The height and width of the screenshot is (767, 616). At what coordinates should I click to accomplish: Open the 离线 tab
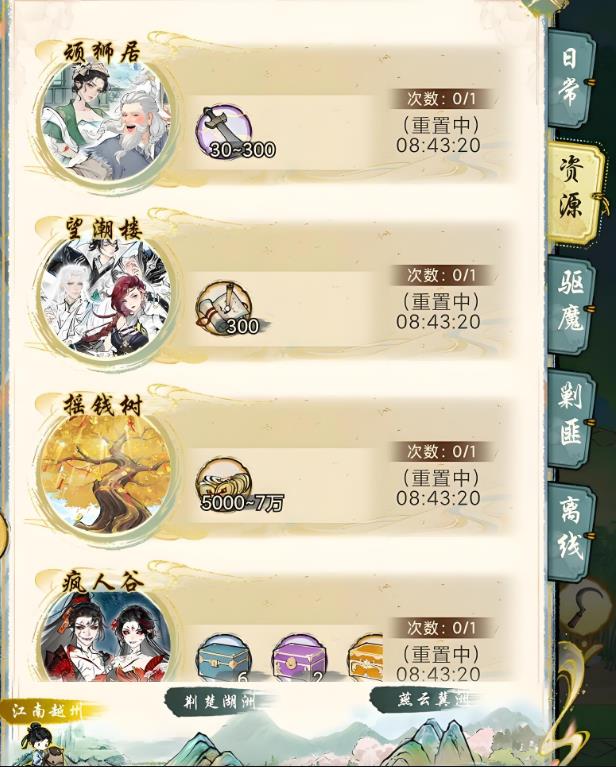pos(570,531)
